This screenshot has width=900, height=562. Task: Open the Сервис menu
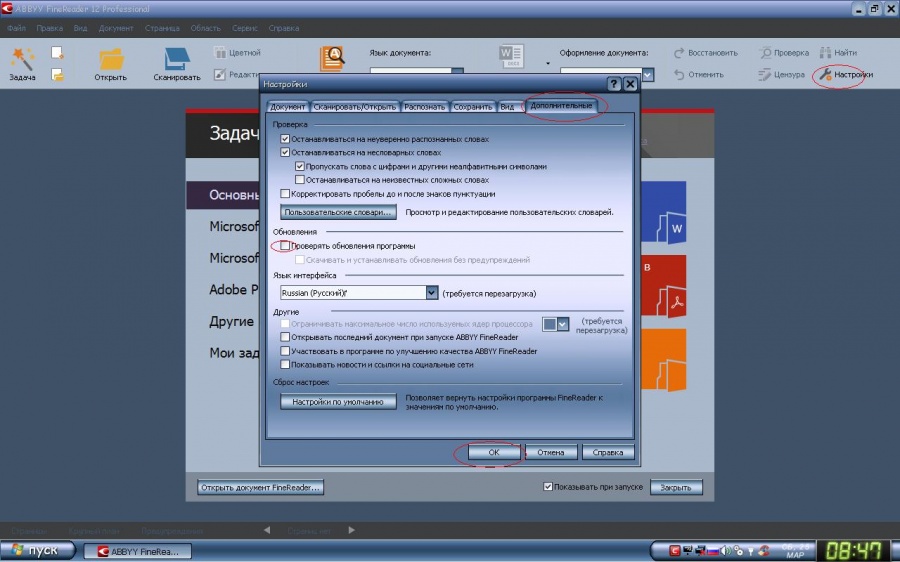pyautogui.click(x=245, y=28)
